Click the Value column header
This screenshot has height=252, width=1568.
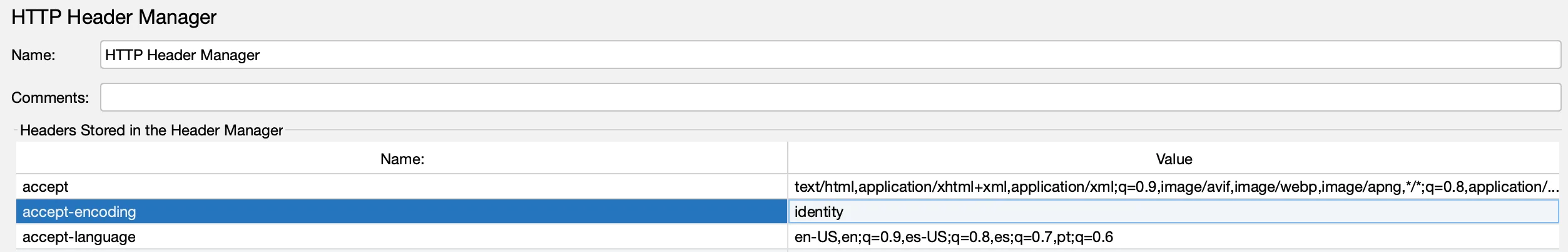[x=1173, y=159]
